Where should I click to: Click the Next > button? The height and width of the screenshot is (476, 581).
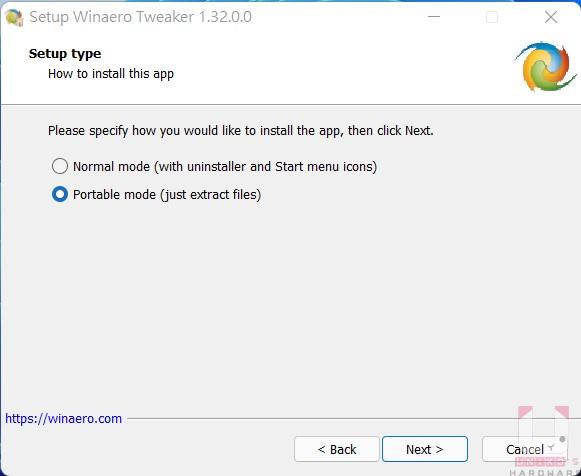(x=425, y=449)
